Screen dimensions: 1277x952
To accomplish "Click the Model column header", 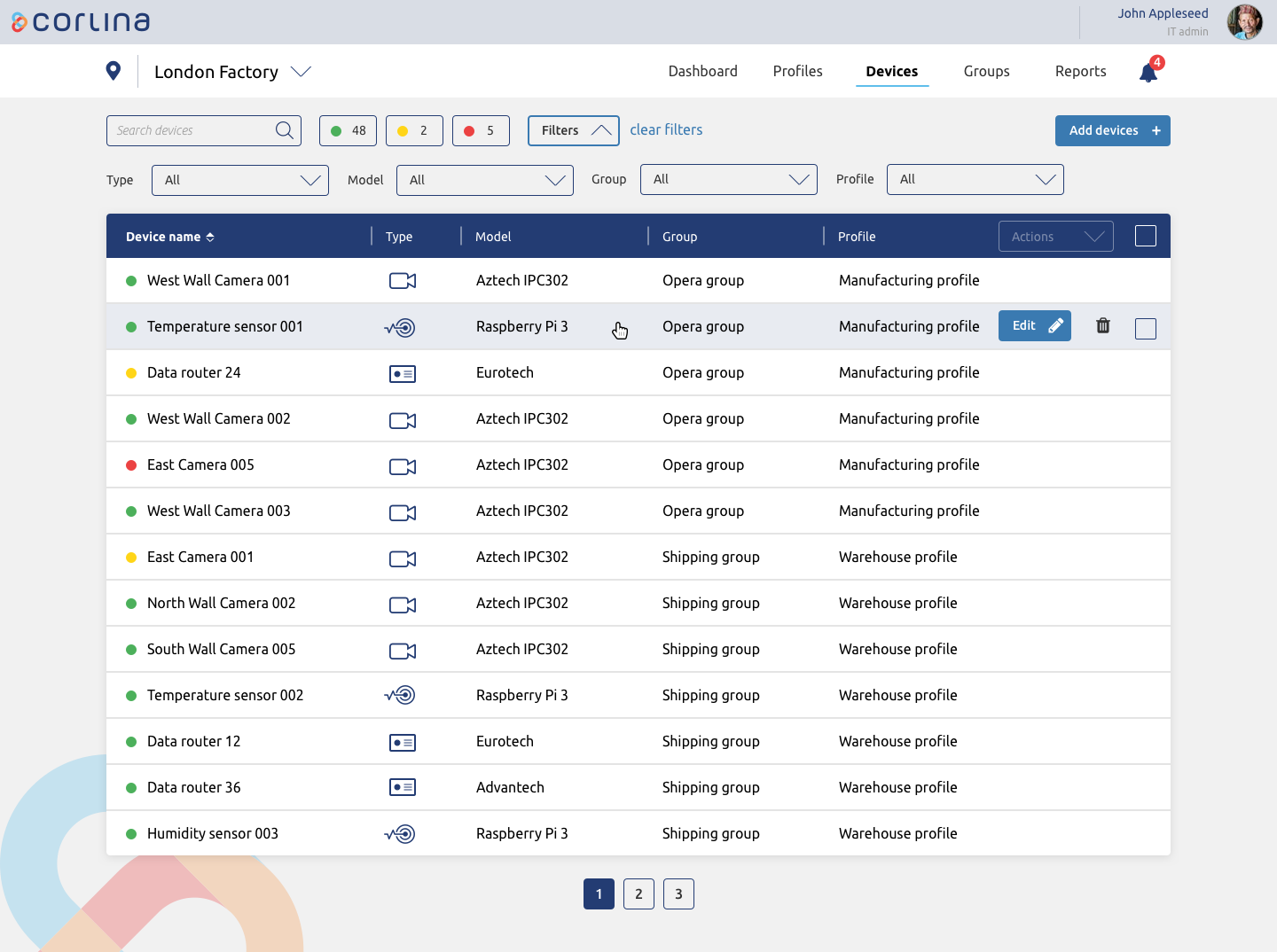I will pyautogui.click(x=493, y=237).
